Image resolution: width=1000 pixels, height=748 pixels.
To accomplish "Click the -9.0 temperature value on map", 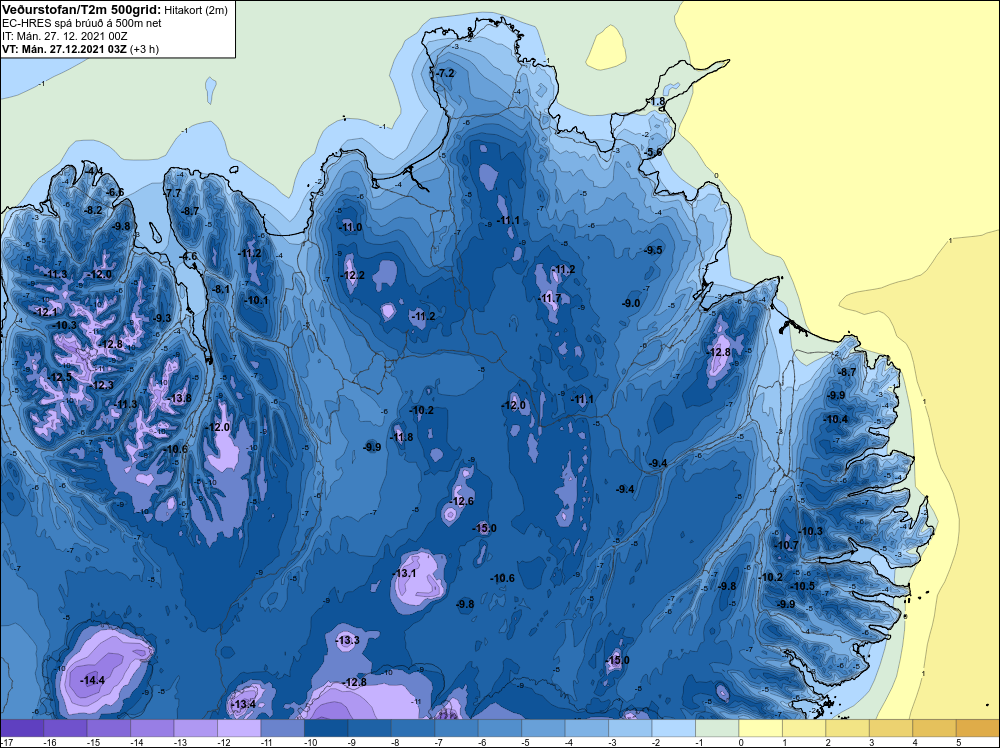I will coord(631,303).
